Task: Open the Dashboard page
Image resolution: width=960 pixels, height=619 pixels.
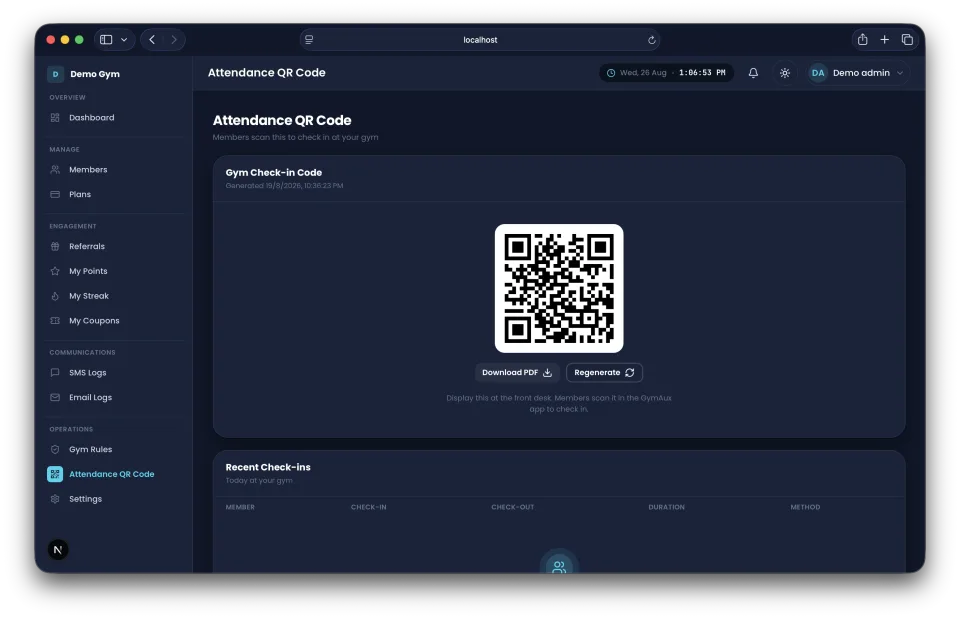Action: [92, 118]
